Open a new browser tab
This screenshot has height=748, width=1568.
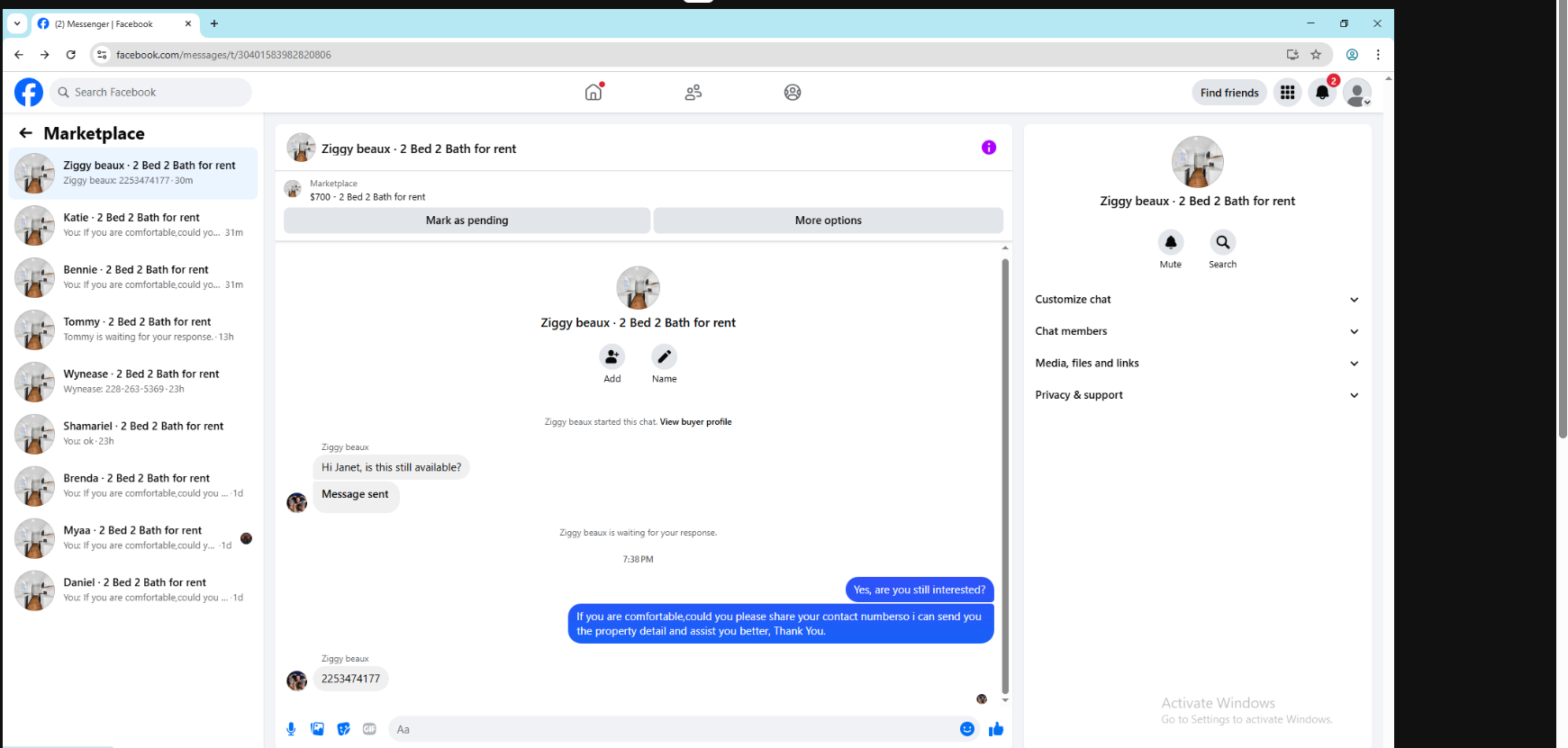[214, 23]
